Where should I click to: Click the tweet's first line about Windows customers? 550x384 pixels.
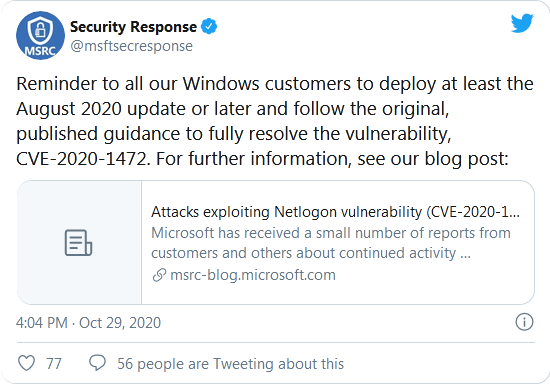(x=275, y=84)
